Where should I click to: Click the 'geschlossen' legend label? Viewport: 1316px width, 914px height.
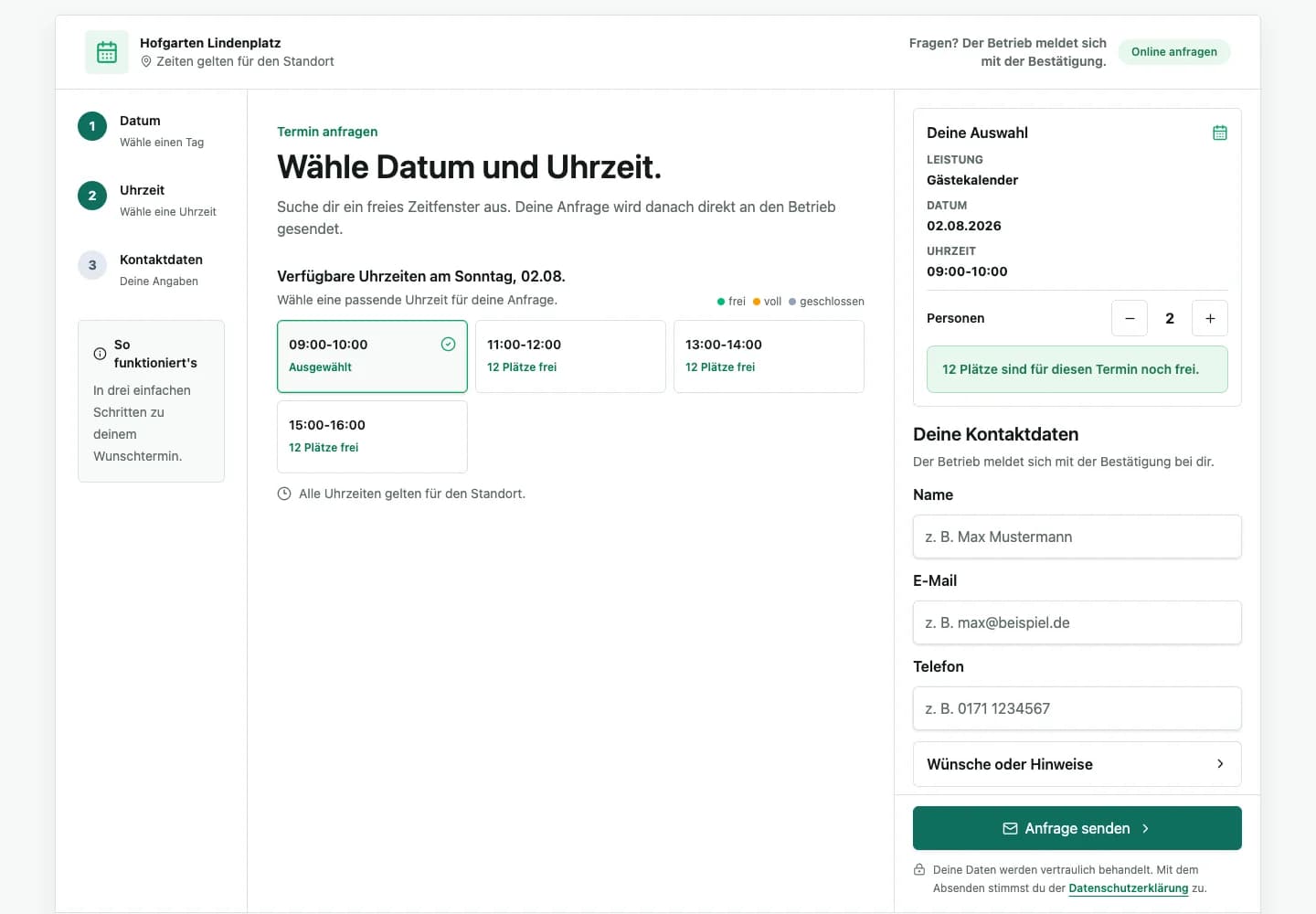[x=832, y=302]
